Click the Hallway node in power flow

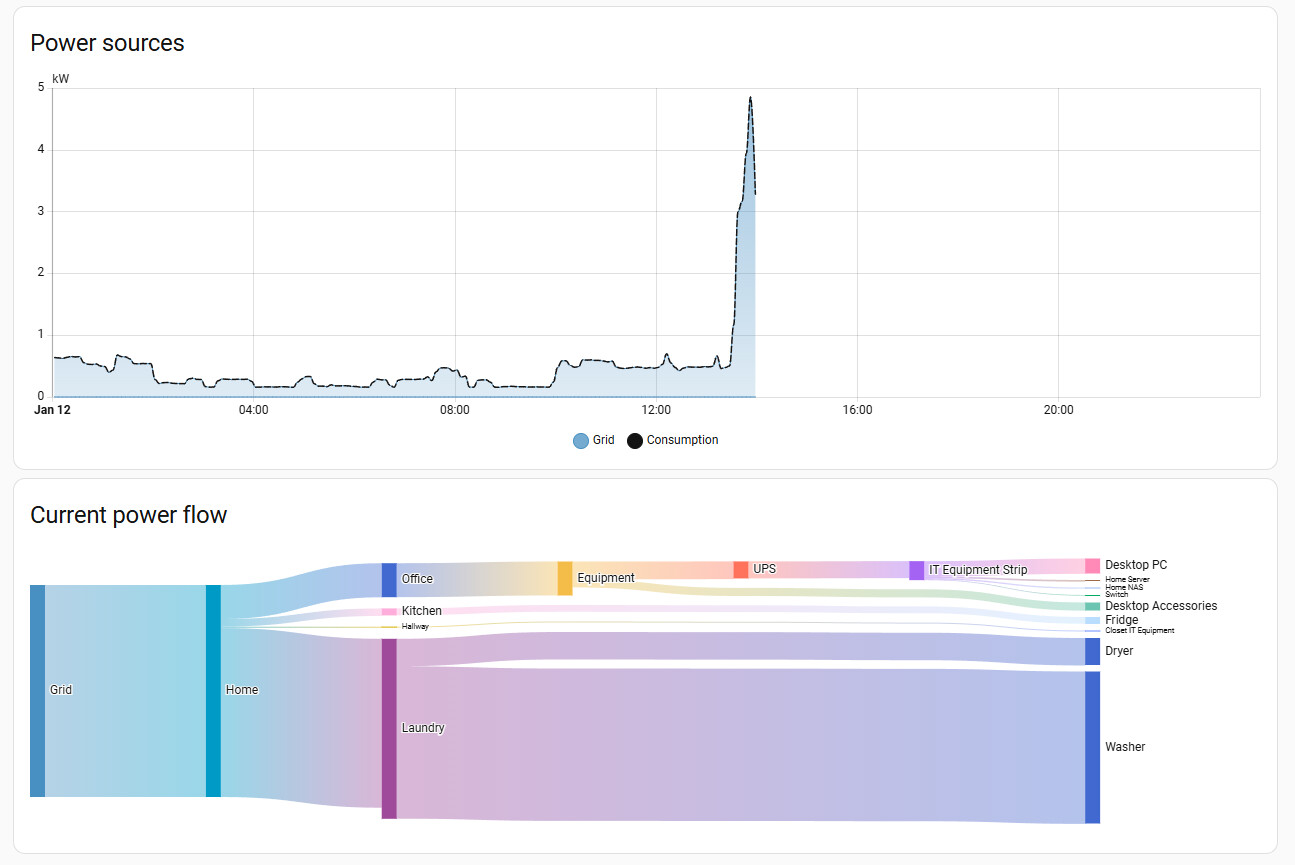tap(389, 626)
